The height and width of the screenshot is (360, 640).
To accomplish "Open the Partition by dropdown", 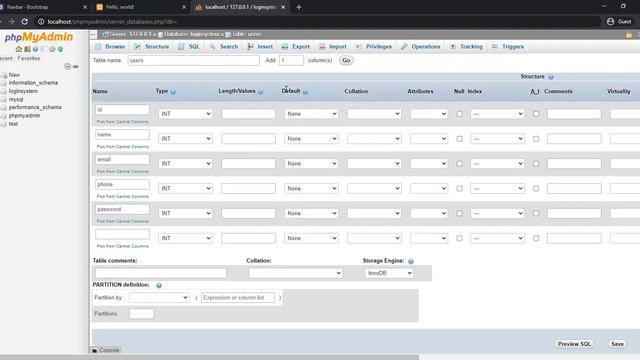I will coord(159,298).
